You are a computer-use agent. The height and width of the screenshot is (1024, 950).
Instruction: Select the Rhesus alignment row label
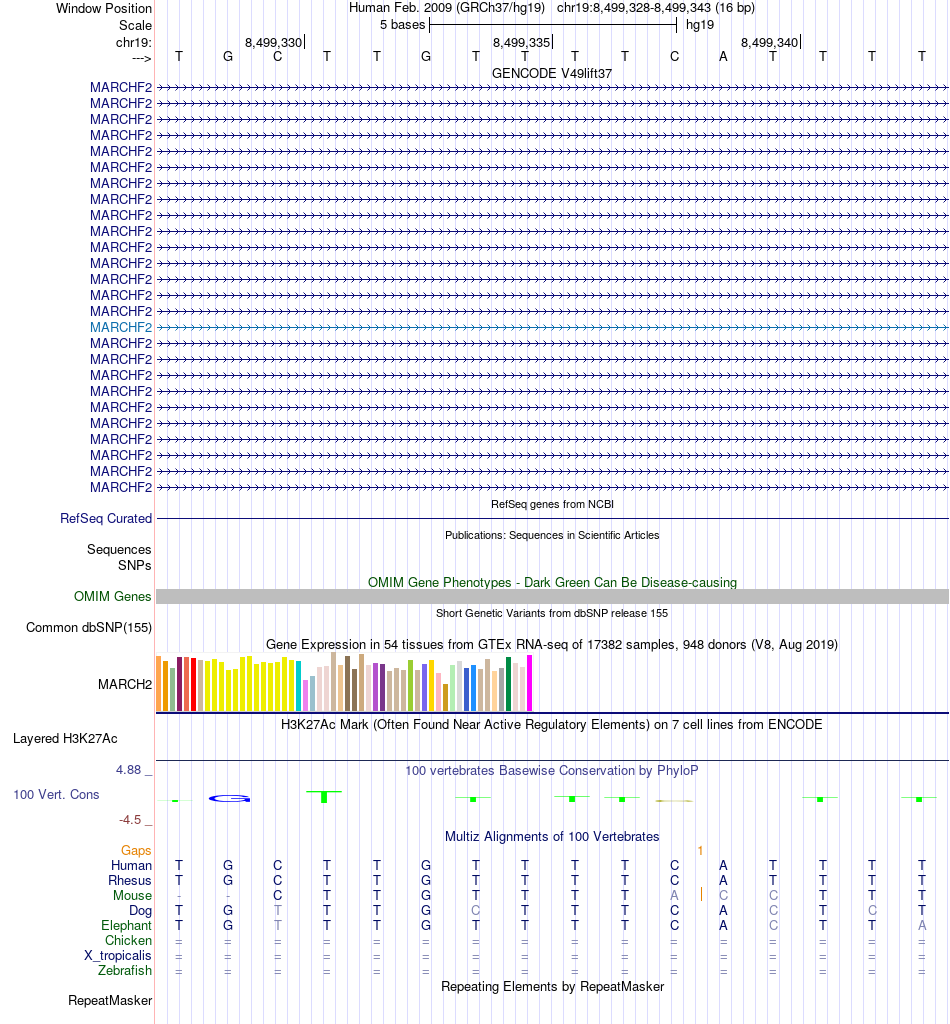130,880
